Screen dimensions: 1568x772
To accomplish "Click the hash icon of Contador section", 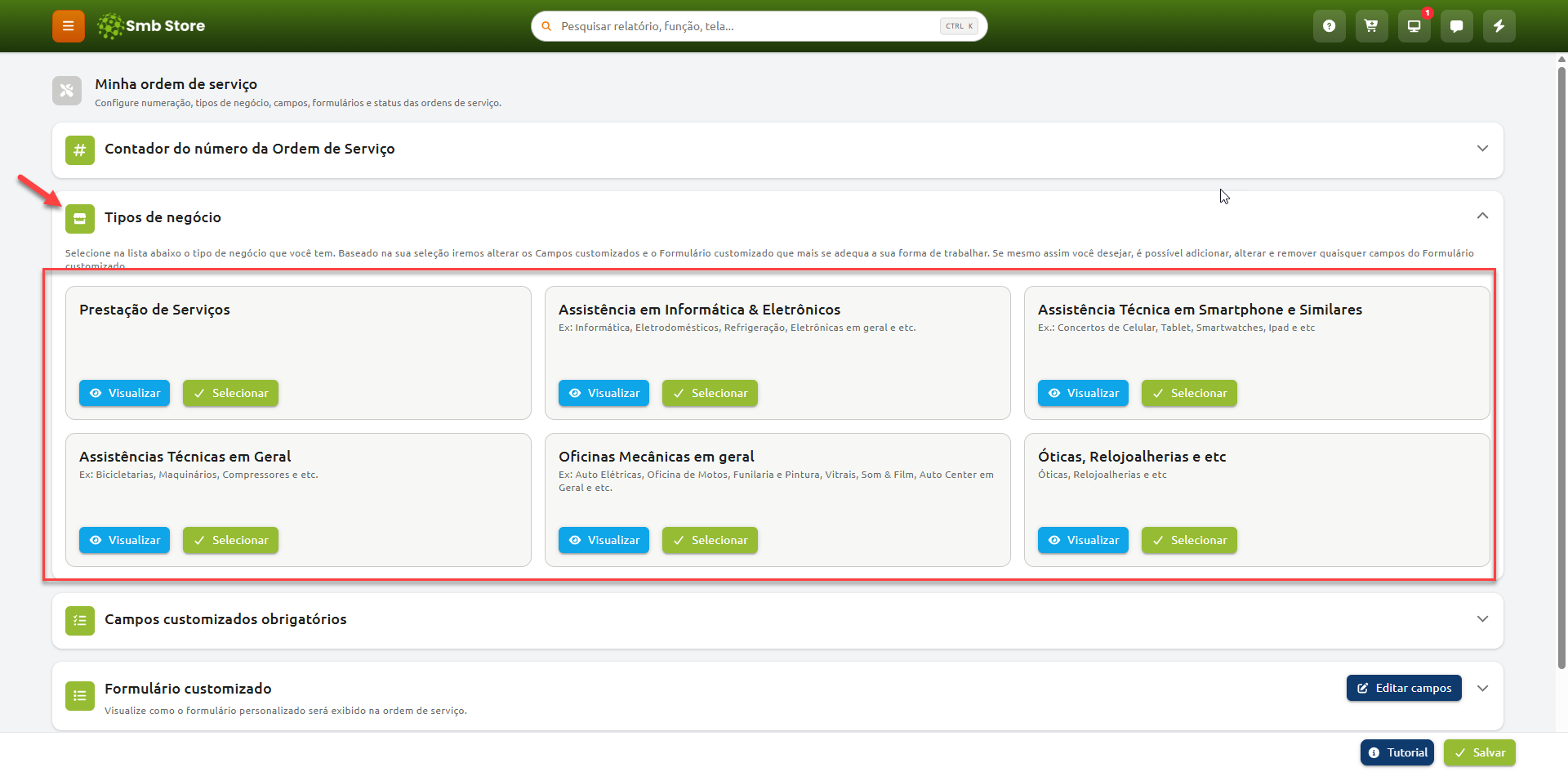I will tap(80, 150).
